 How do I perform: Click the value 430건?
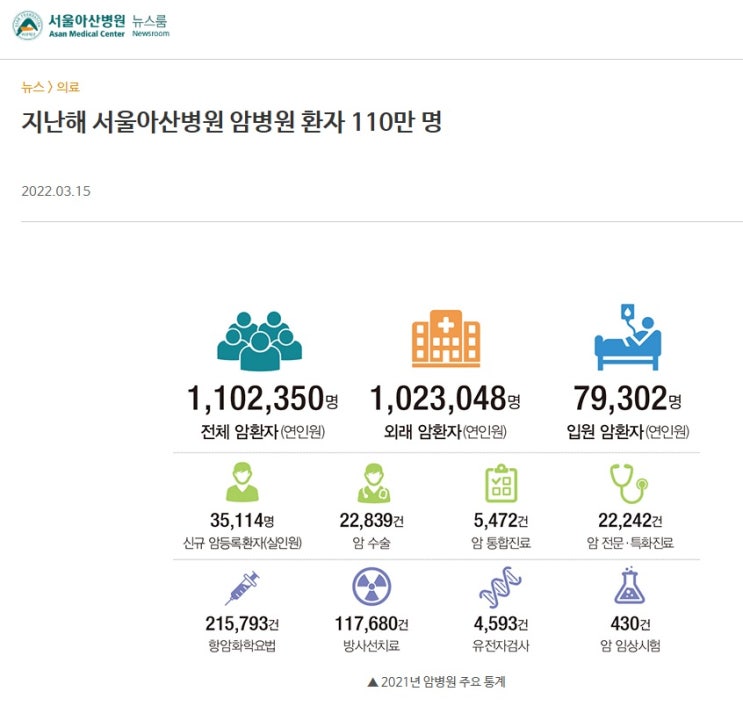tap(630, 624)
